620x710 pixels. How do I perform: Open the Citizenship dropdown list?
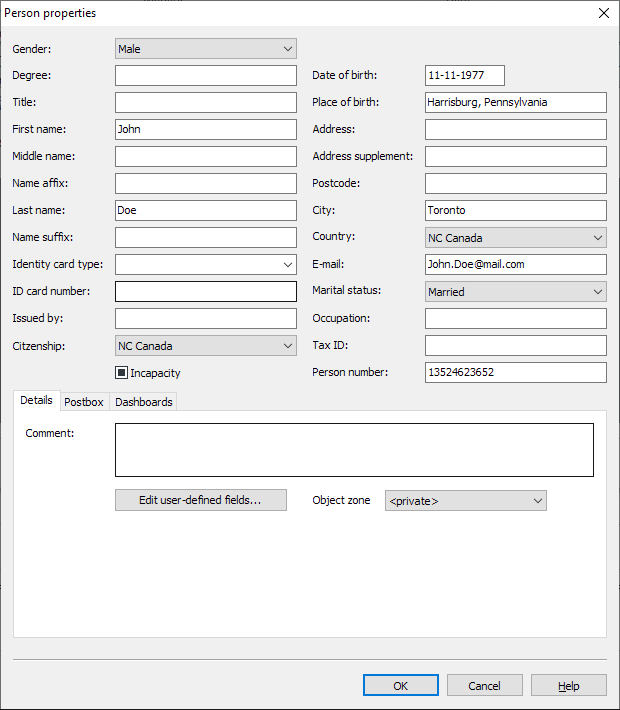(x=206, y=346)
